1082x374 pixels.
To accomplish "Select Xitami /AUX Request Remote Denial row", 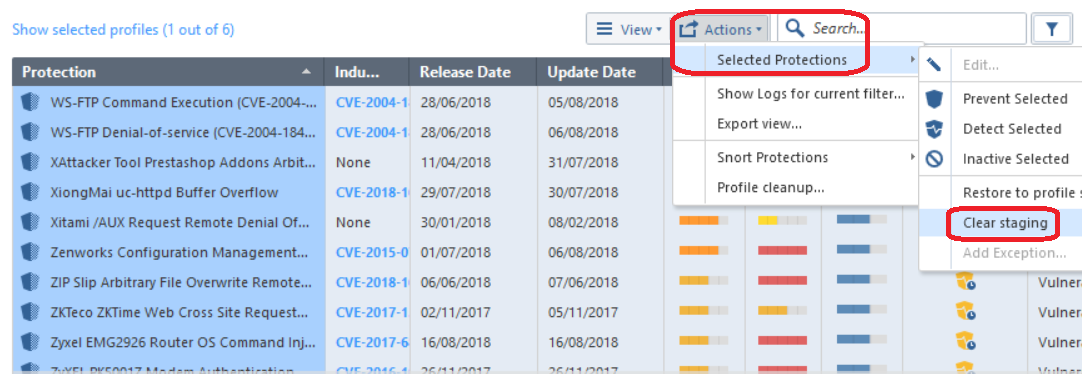I will tap(179, 222).
